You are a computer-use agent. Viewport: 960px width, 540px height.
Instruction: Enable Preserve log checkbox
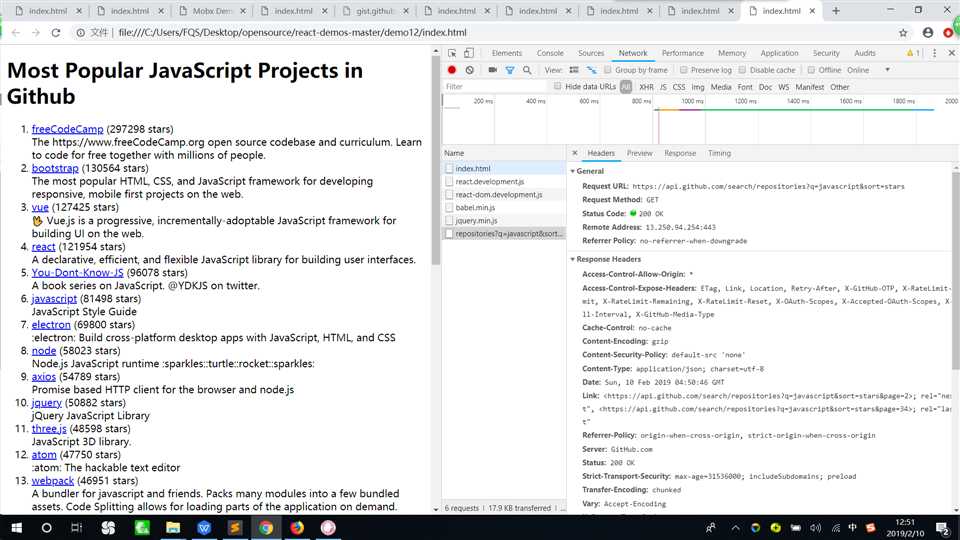tap(683, 70)
